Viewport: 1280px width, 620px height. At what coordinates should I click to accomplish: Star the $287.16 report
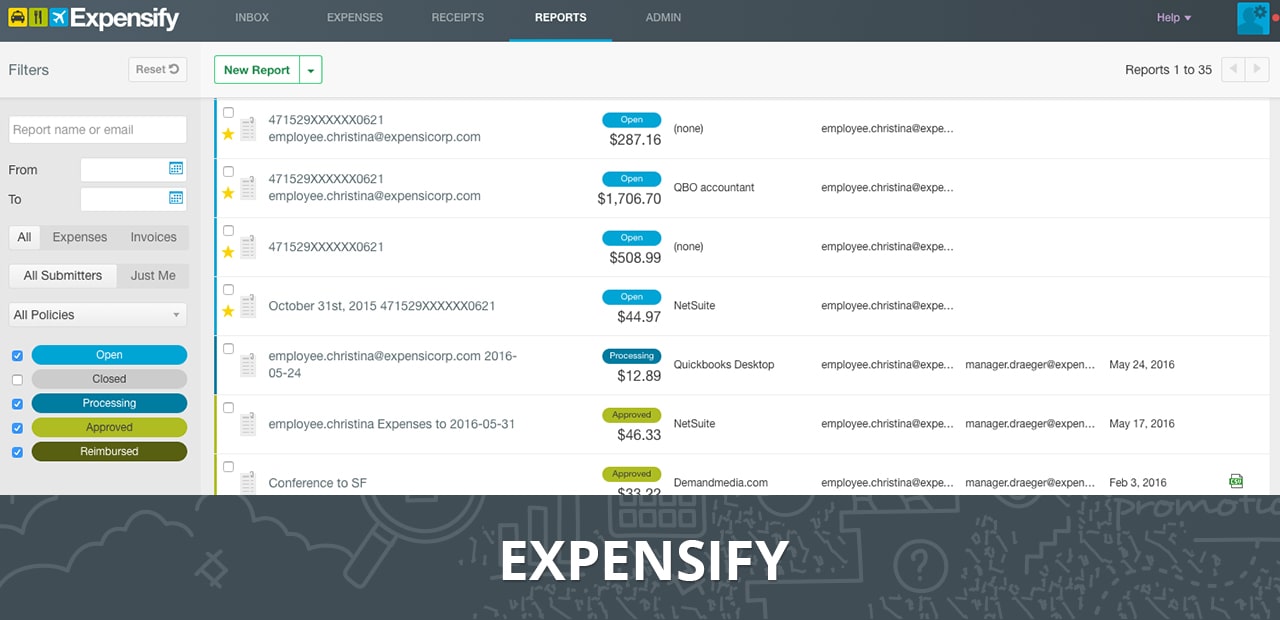(228, 134)
